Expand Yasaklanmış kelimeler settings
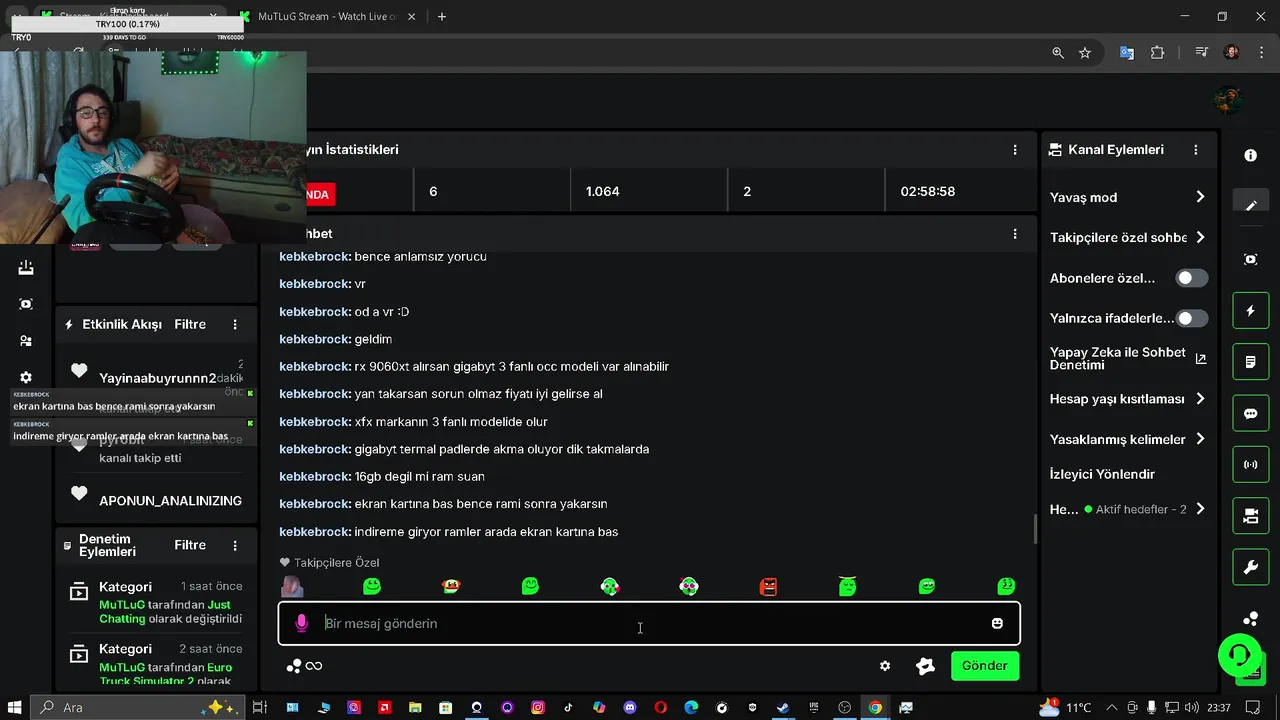Image resolution: width=1280 pixels, height=720 pixels. pyautogui.click(x=1128, y=439)
